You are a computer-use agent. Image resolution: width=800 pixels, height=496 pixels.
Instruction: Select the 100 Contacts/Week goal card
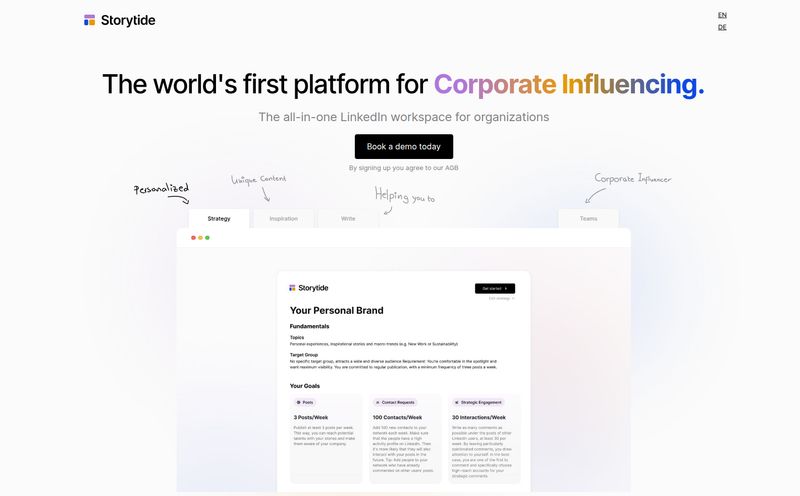tap(405, 438)
